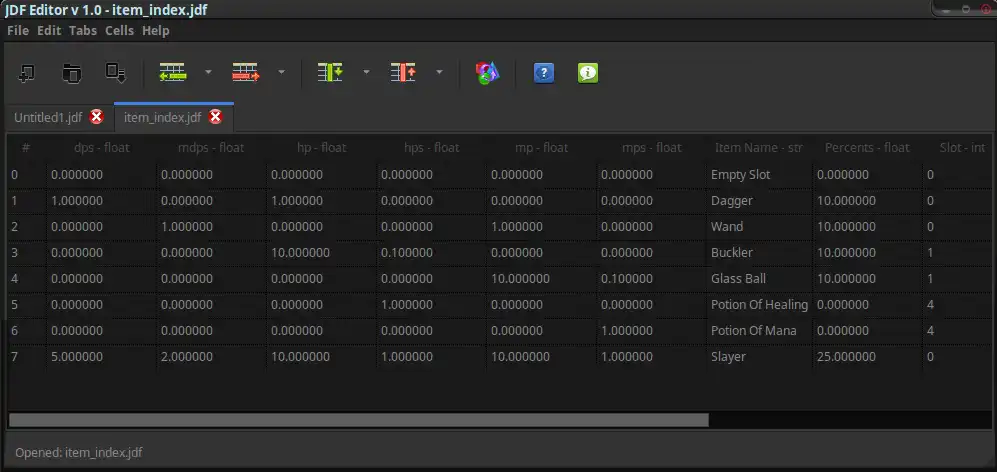Click the 'Slot - int' column header
The image size is (997, 472).
pyautogui.click(x=957, y=148)
